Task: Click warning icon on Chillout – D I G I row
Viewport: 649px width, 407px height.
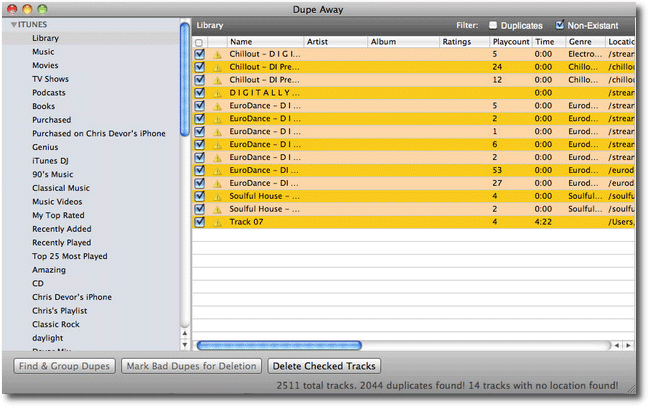Action: (x=217, y=55)
